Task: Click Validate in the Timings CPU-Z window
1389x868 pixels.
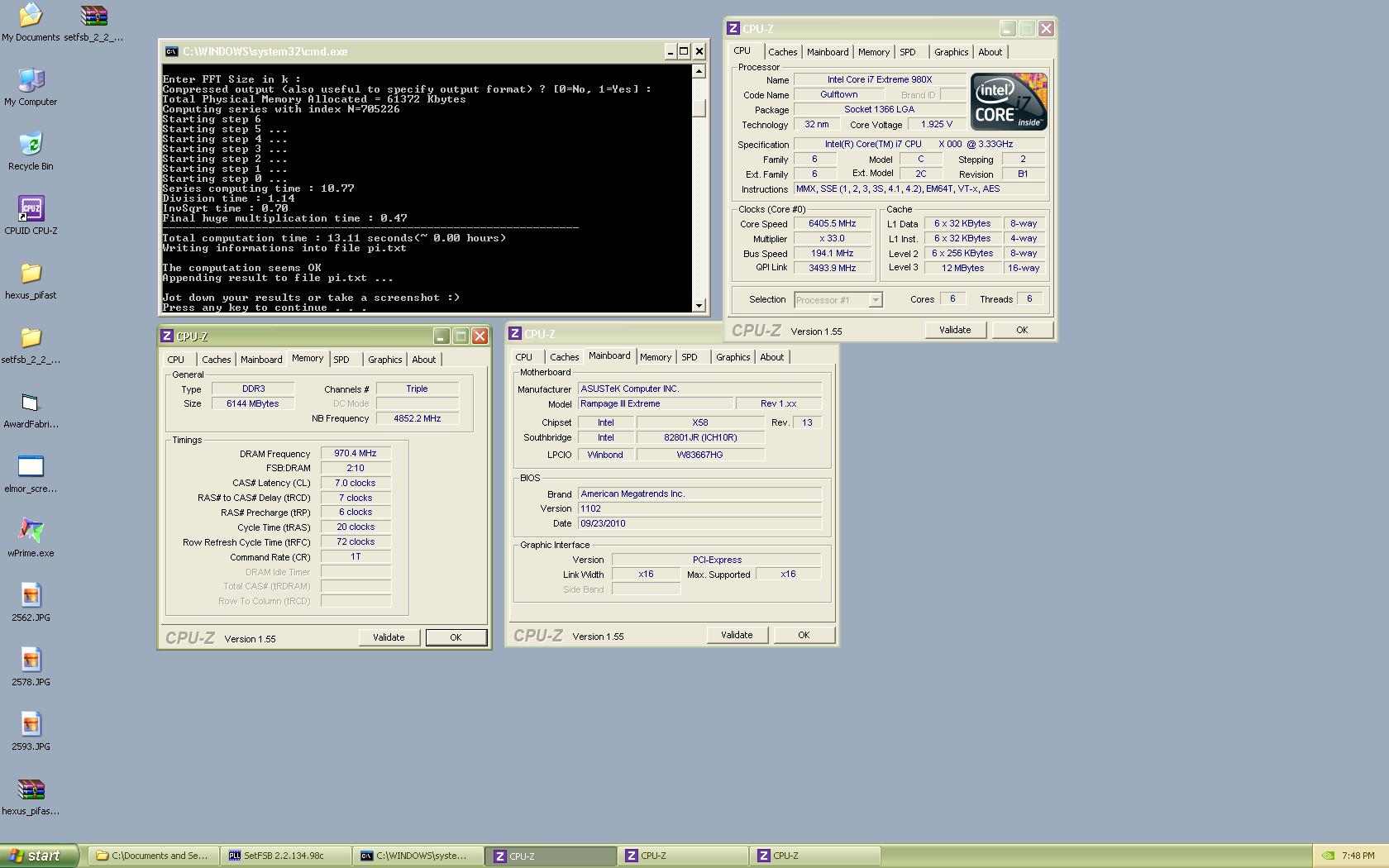Action: [389, 637]
